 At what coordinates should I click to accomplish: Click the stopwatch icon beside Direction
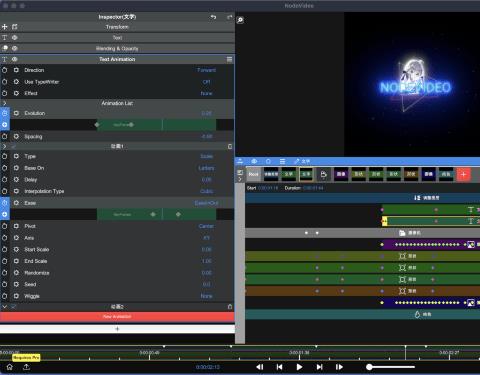pos(5,70)
